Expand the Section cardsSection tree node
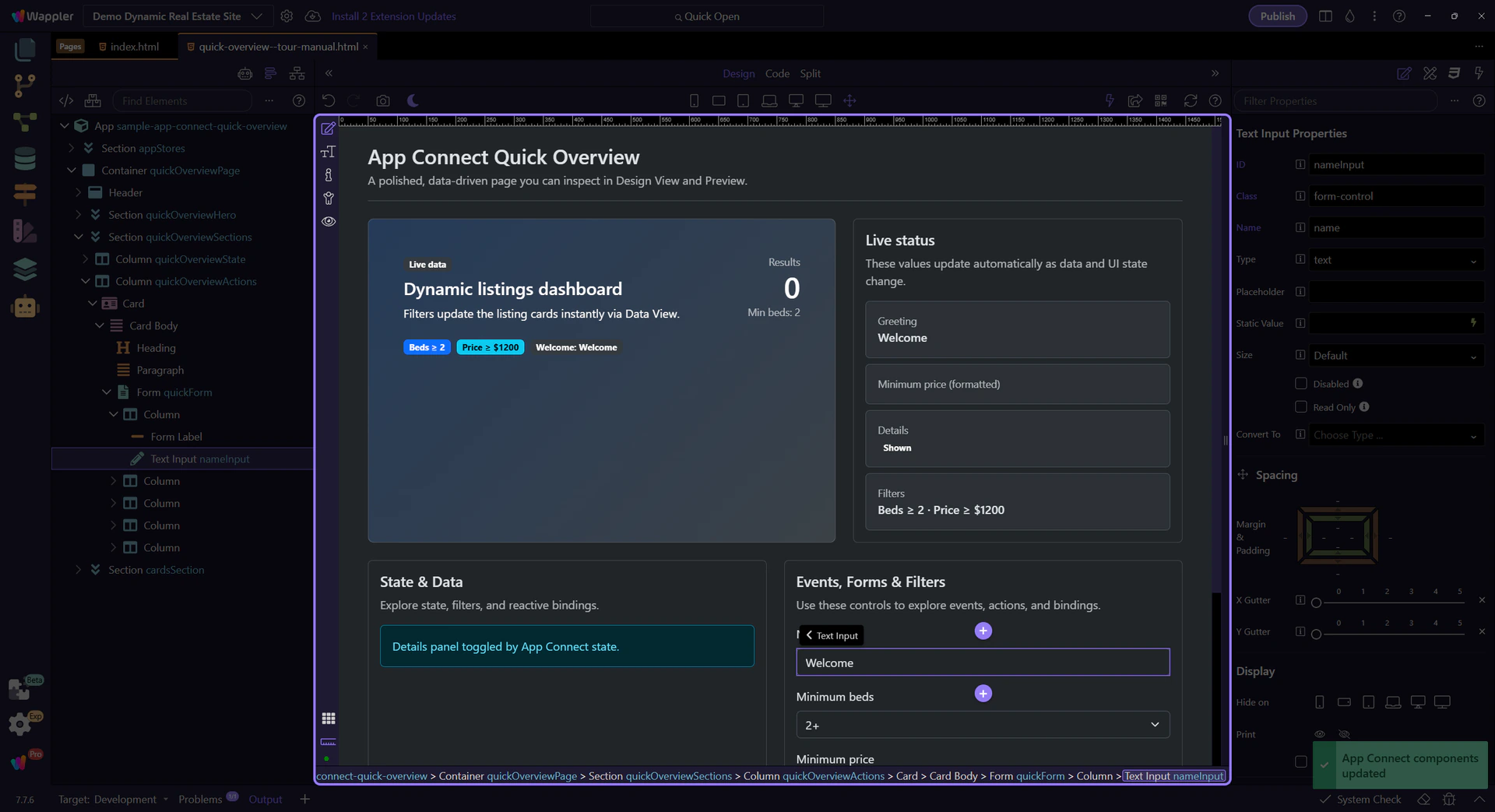The image size is (1495, 812). tap(78, 570)
